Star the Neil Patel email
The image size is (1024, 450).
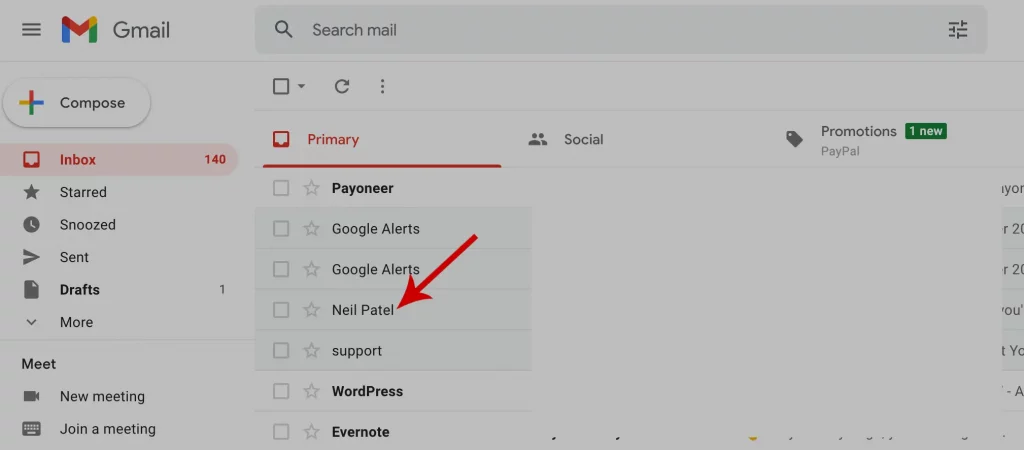[312, 310]
